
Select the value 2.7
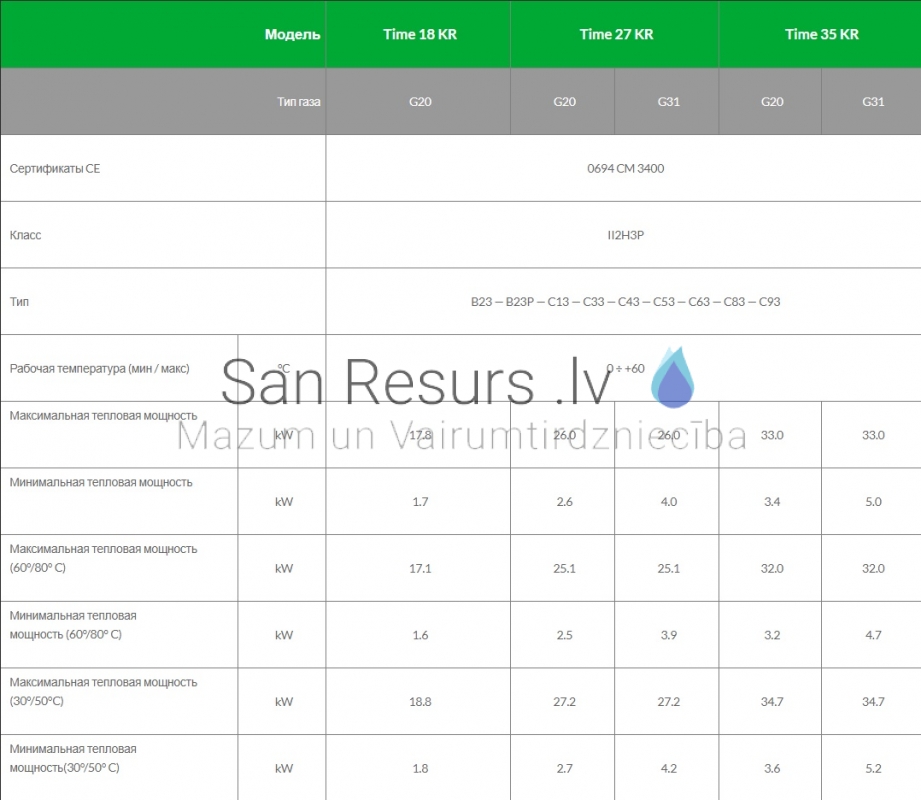(564, 768)
